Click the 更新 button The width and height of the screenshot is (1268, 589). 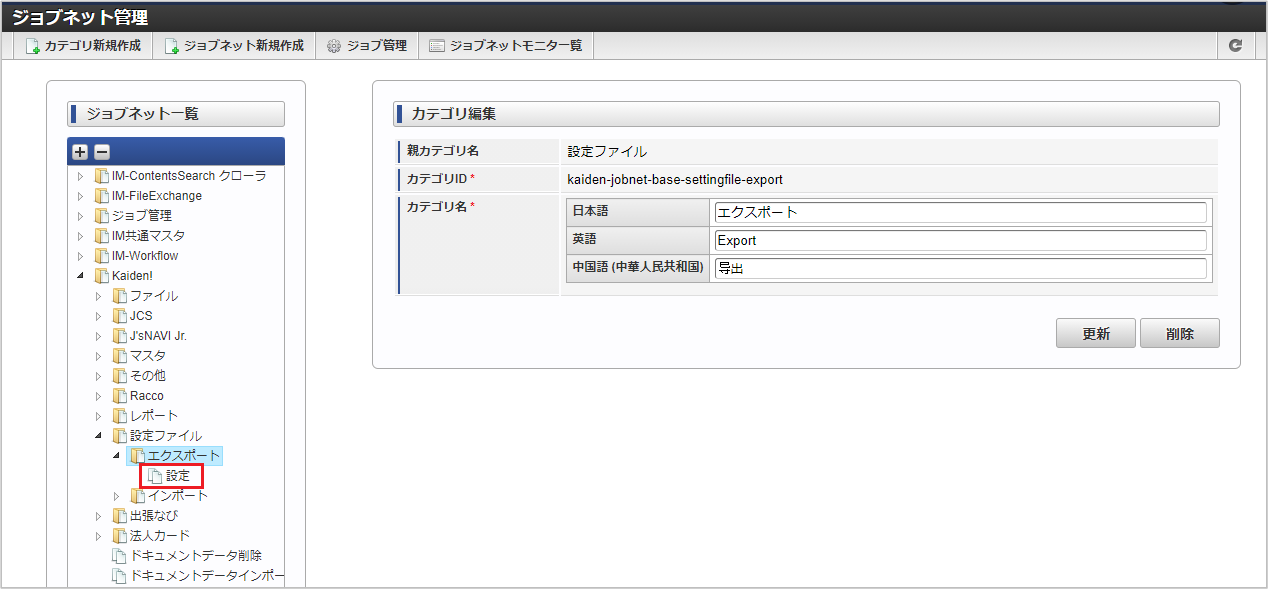point(1096,334)
